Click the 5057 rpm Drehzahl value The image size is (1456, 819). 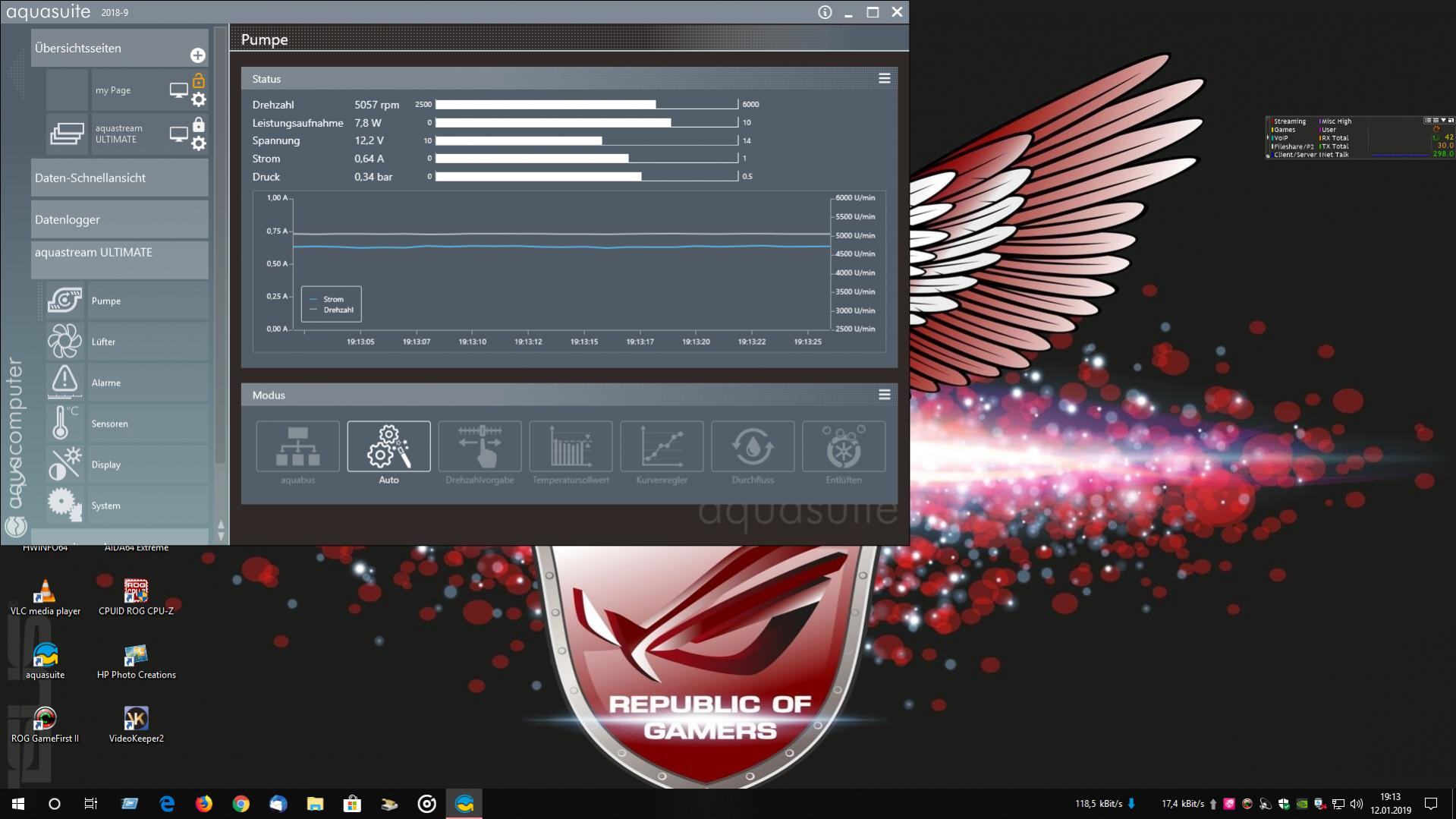point(376,105)
